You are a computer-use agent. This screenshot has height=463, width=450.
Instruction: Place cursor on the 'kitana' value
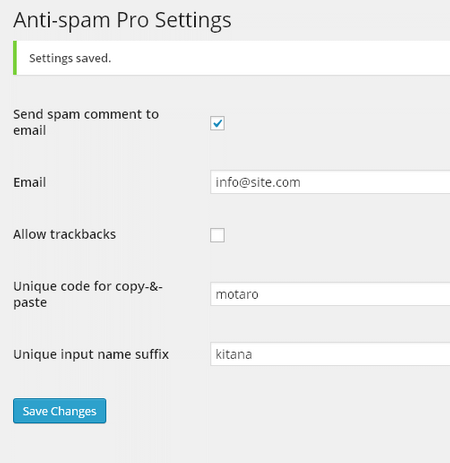coord(234,354)
